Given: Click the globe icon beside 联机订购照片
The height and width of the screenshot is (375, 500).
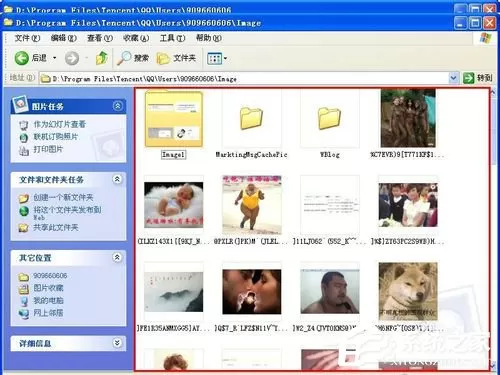Looking at the screenshot, I should click(x=24, y=137).
